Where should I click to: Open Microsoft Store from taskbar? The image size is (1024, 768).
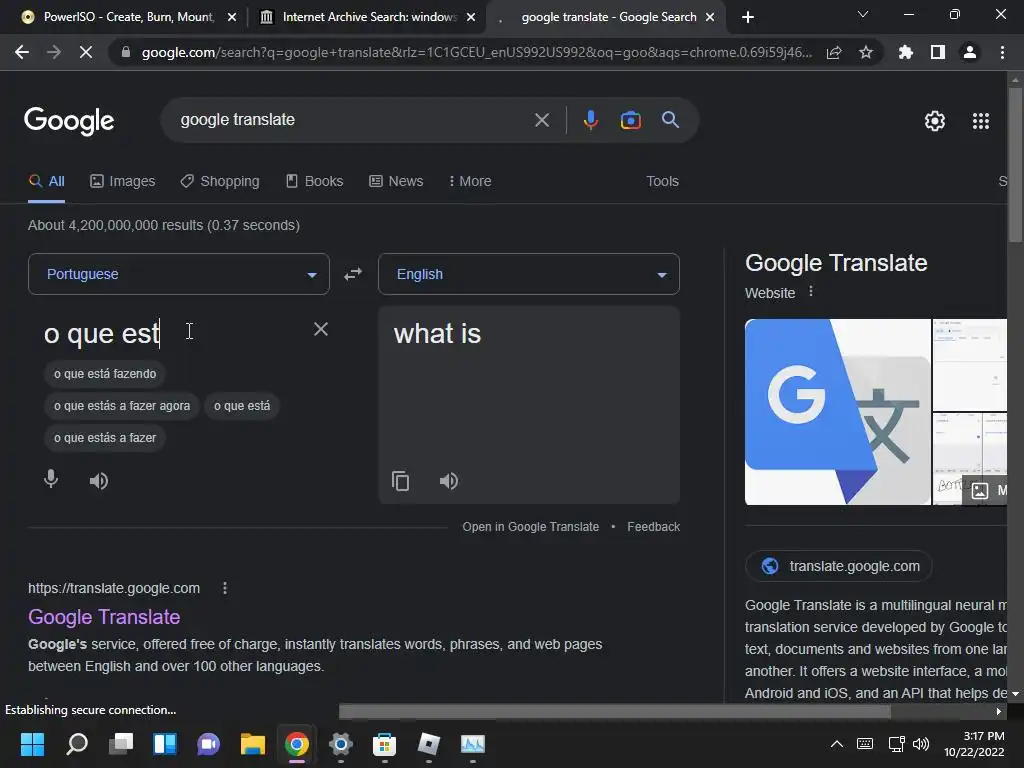[384, 744]
